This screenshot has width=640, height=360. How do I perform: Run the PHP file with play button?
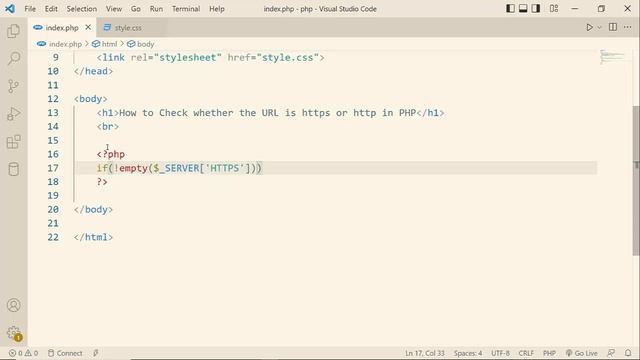point(589,27)
